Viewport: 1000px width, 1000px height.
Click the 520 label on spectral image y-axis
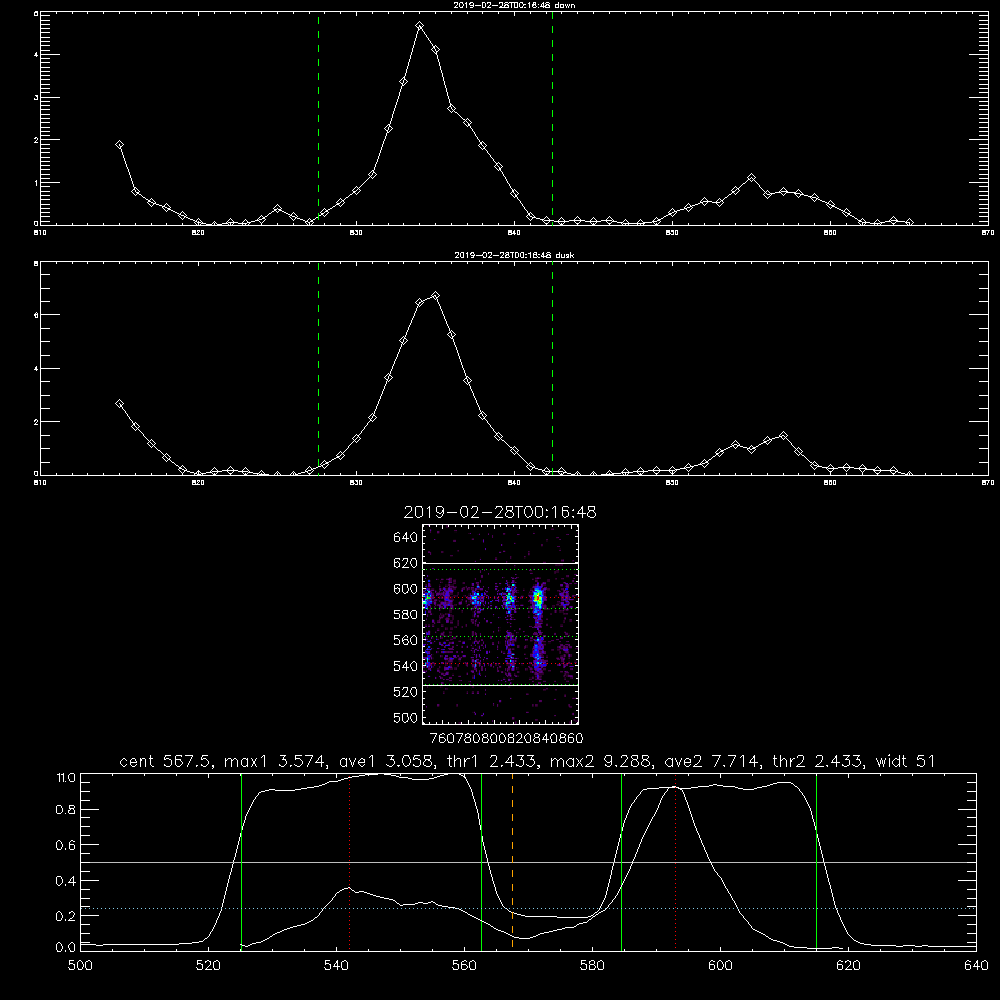tap(406, 692)
